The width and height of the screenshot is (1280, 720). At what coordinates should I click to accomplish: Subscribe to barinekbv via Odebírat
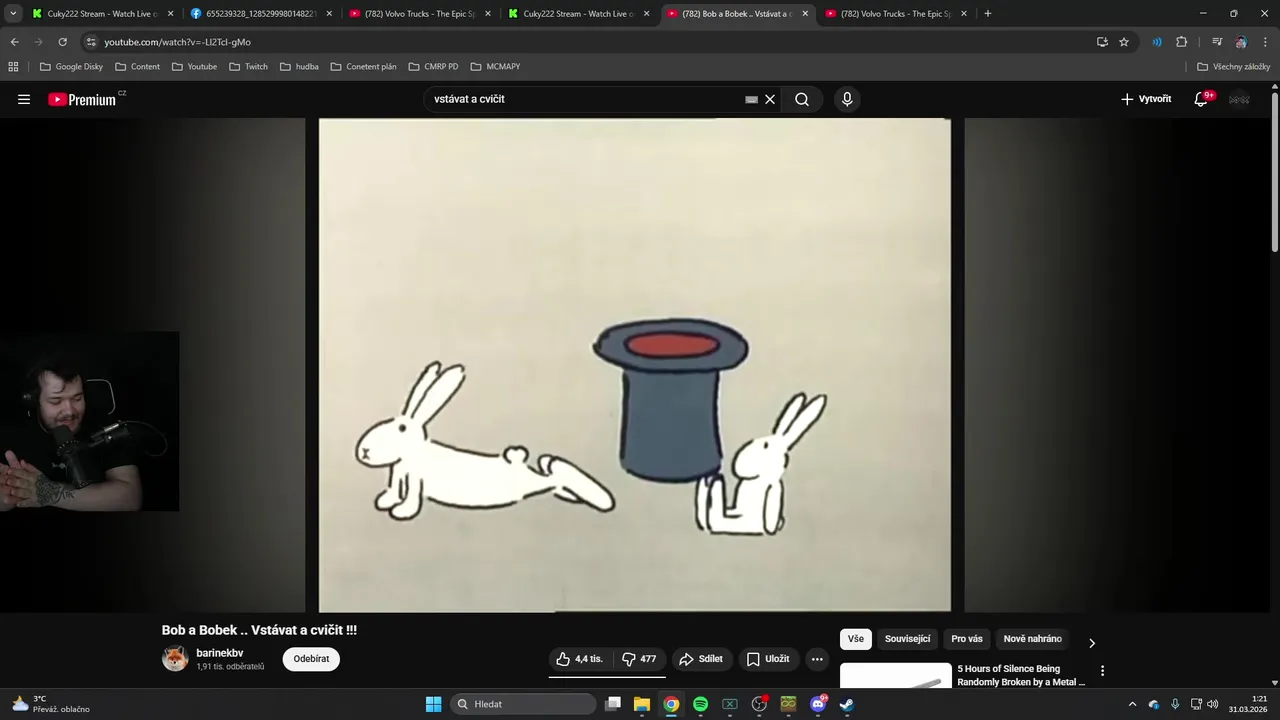pos(311,659)
